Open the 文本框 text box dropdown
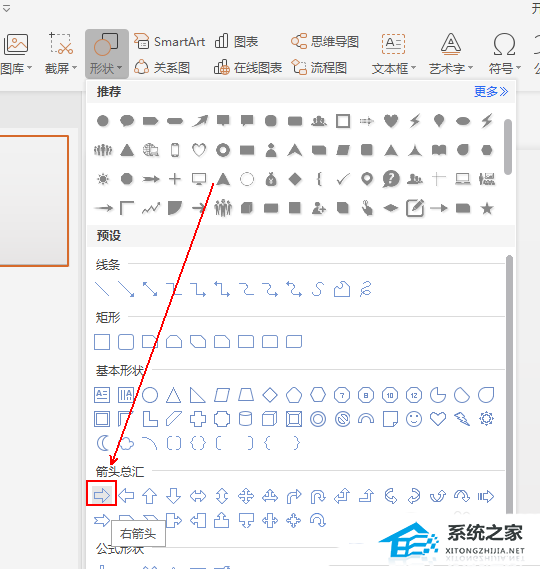The width and height of the screenshot is (540, 569). pos(394,54)
